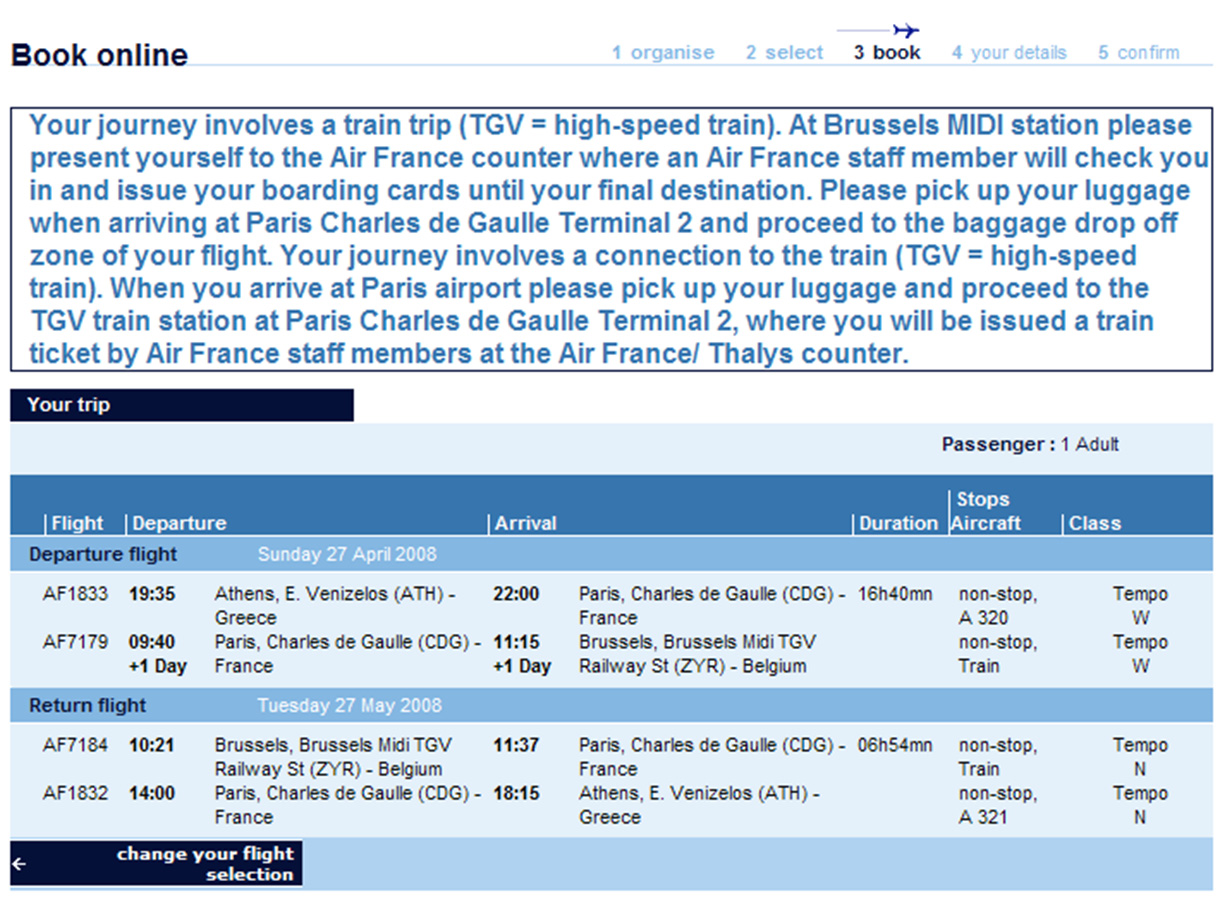Open step 4 your details
The width and height of the screenshot is (1220, 901).
point(1009,53)
